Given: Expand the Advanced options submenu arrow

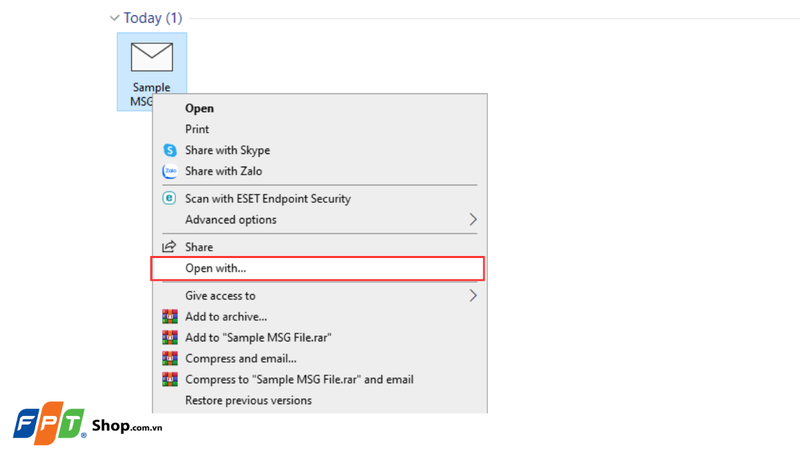Looking at the screenshot, I should point(473,220).
